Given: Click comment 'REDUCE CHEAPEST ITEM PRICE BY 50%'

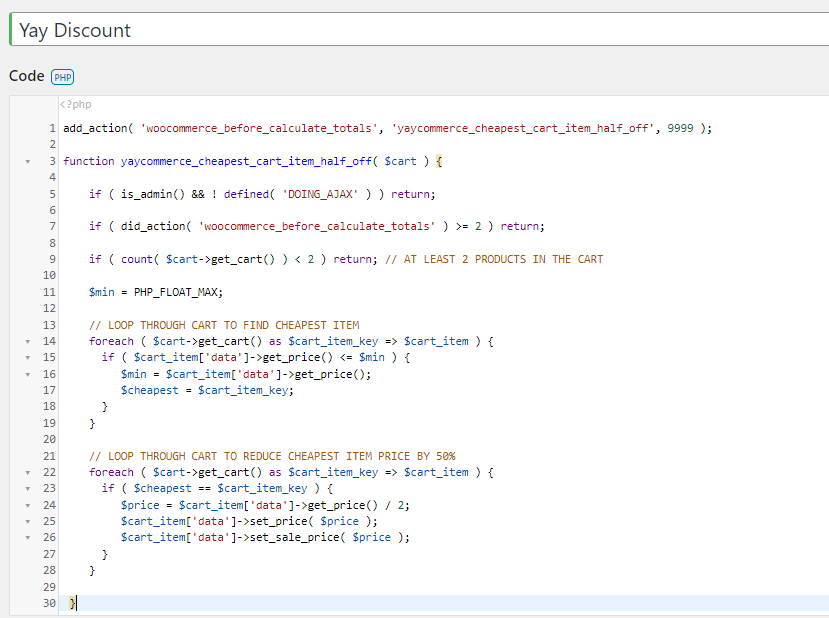Looking at the screenshot, I should (x=349, y=456).
